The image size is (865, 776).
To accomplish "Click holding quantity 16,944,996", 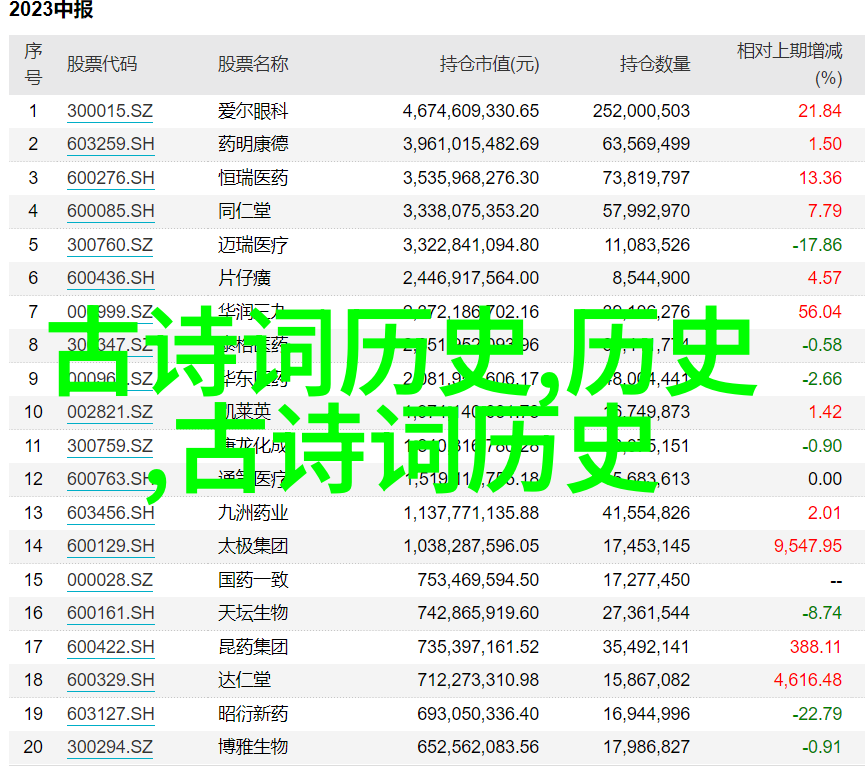I will pyautogui.click(x=646, y=714).
